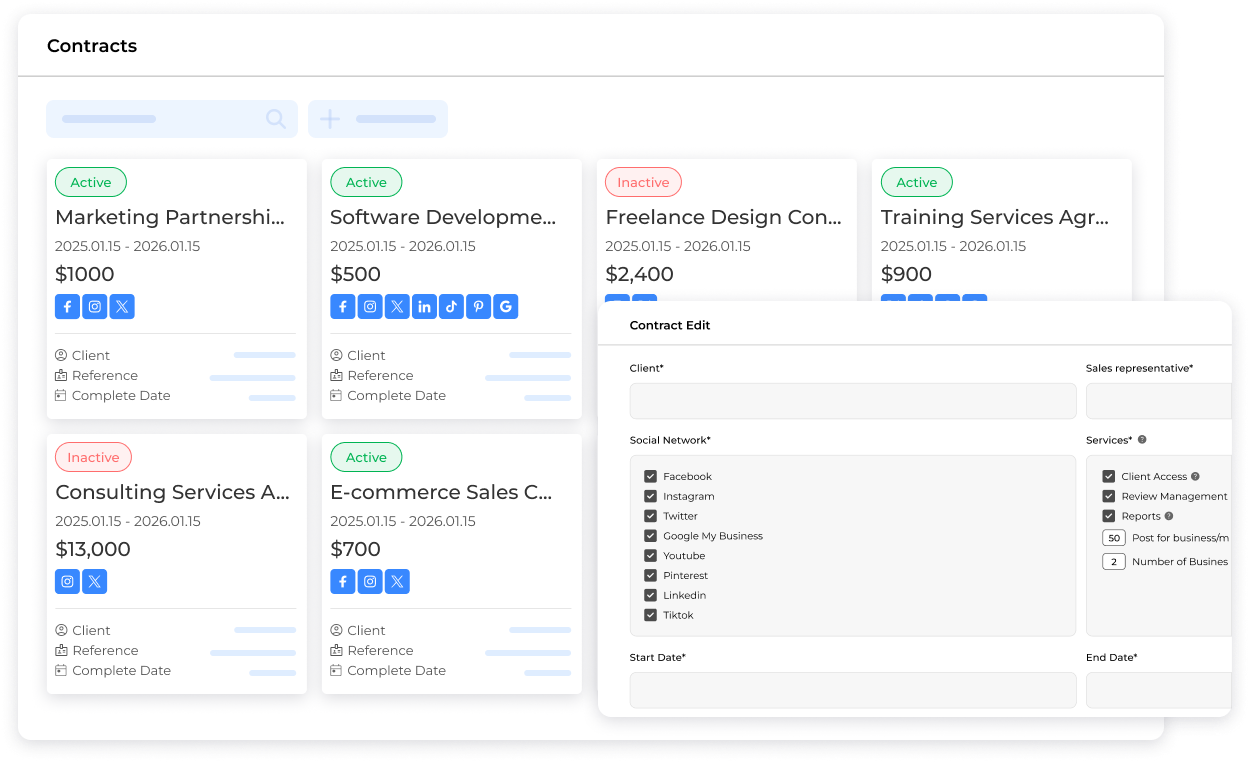The width and height of the screenshot is (1250, 762).
Task: Click Active badge on E-commerce Sales card
Action: [x=366, y=457]
